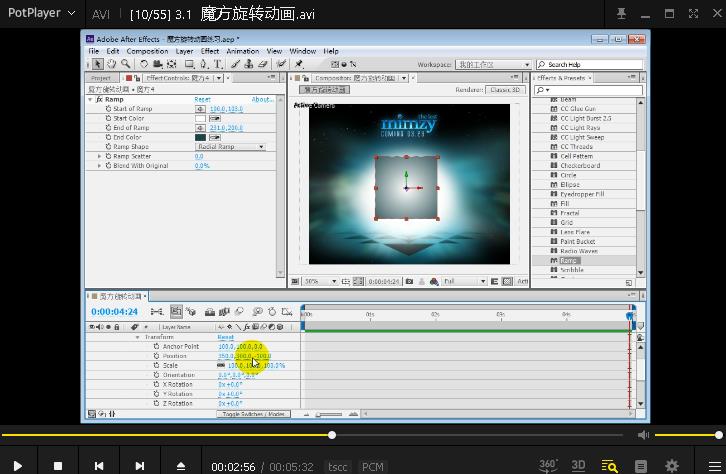The image size is (726, 474).
Task: Open PotPlayer settings gear
Action: tap(672, 466)
